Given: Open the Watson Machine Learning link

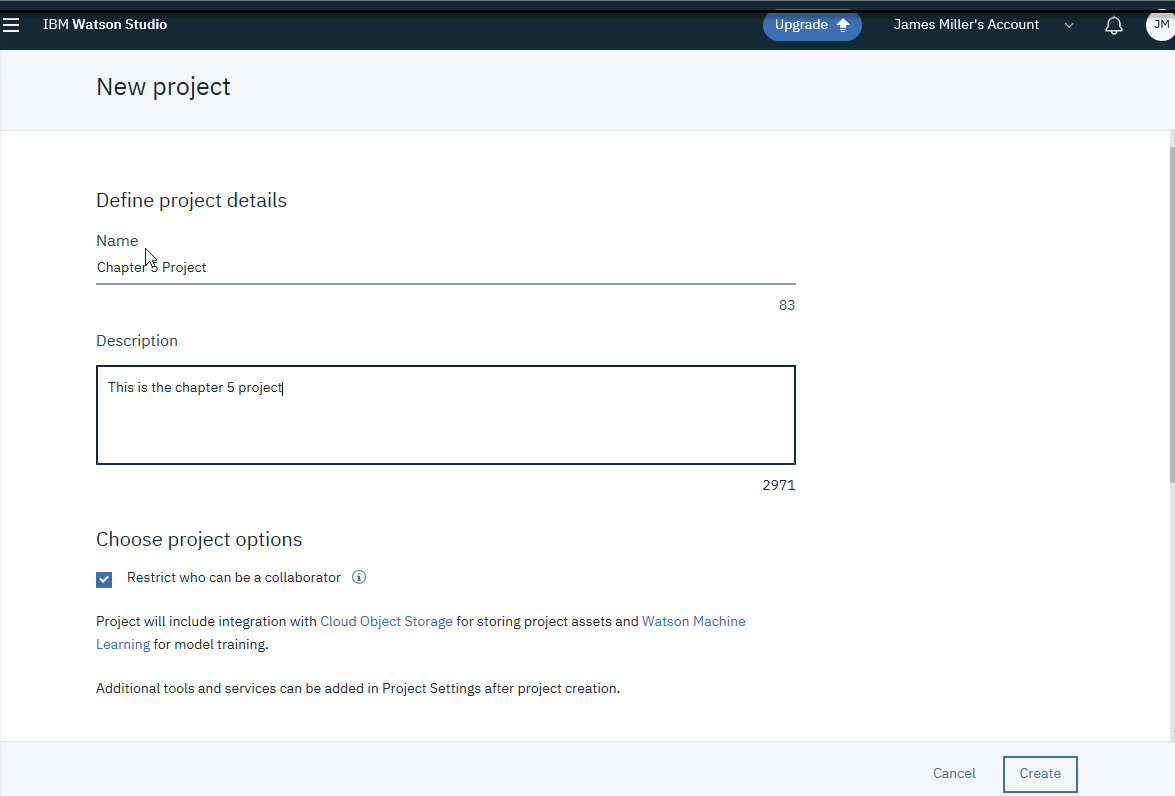Looking at the screenshot, I should point(420,633).
